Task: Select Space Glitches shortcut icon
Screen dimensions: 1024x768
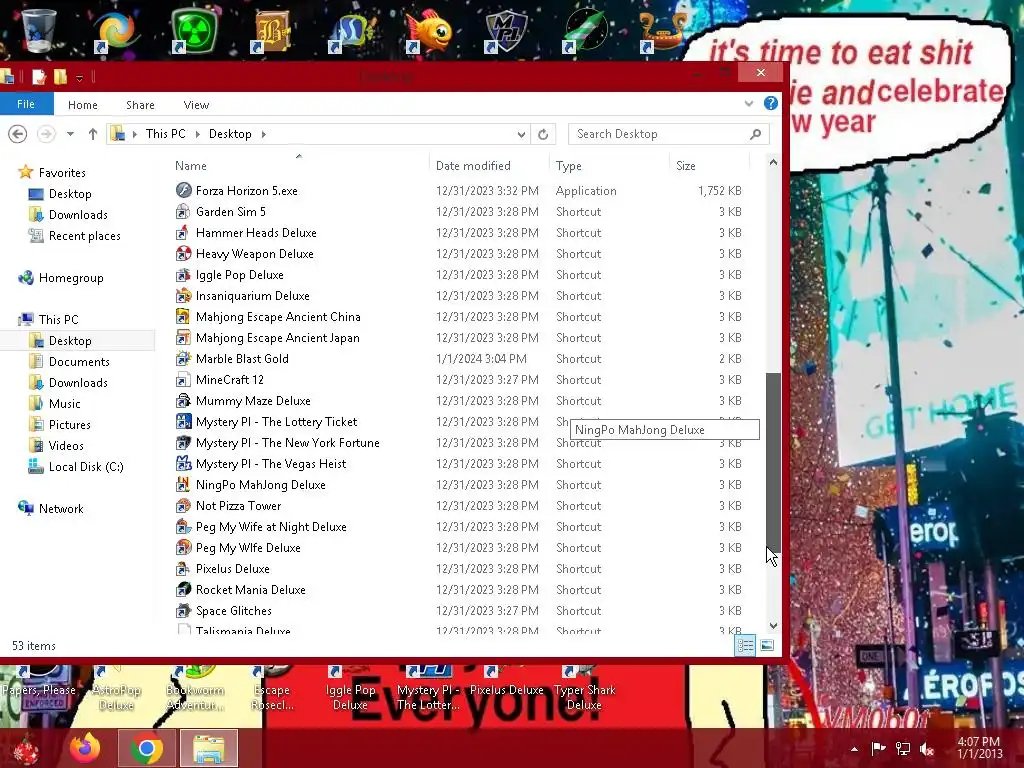Action: (x=184, y=611)
